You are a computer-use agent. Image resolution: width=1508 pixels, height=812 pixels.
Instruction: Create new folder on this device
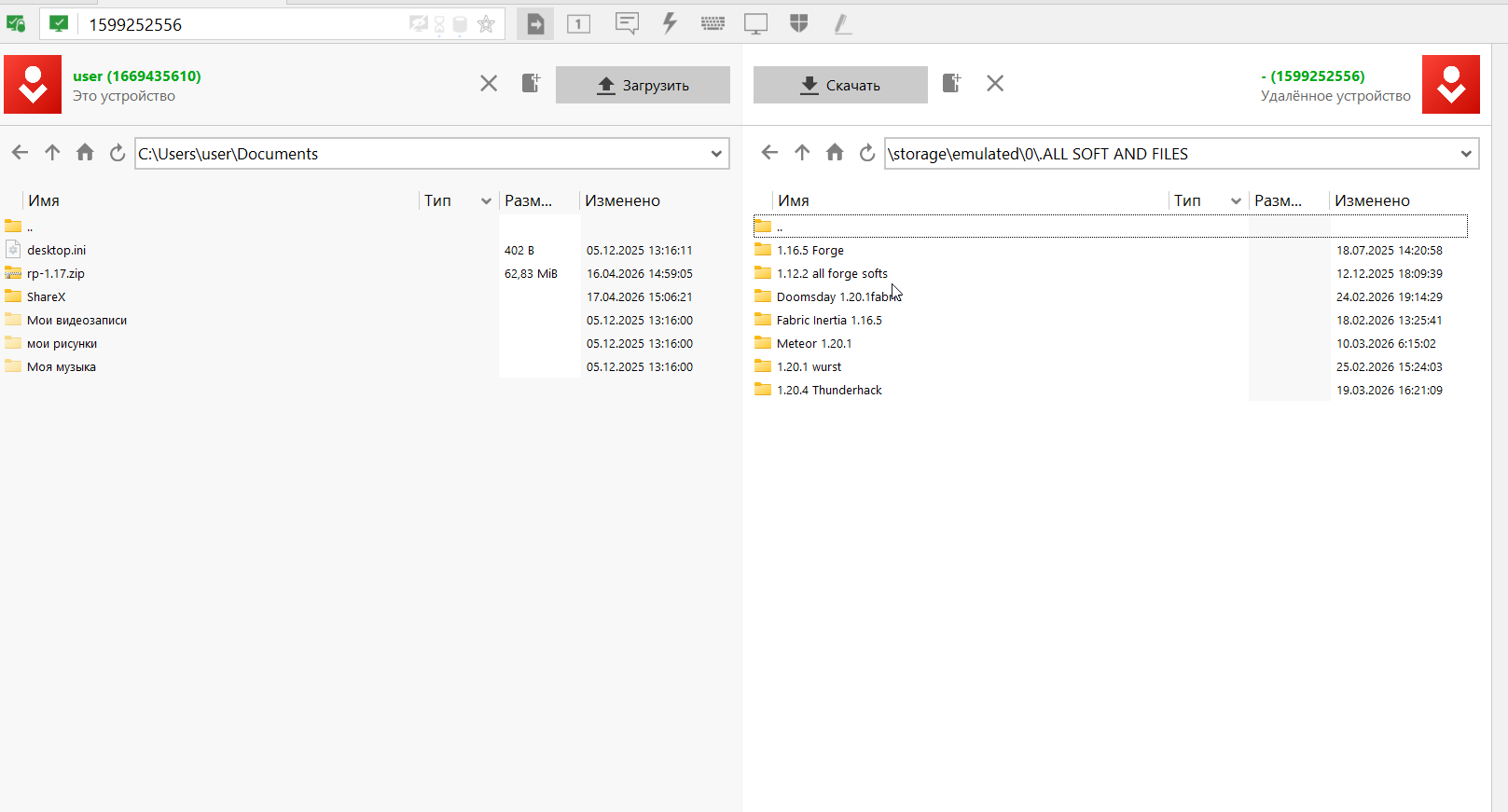pos(531,83)
